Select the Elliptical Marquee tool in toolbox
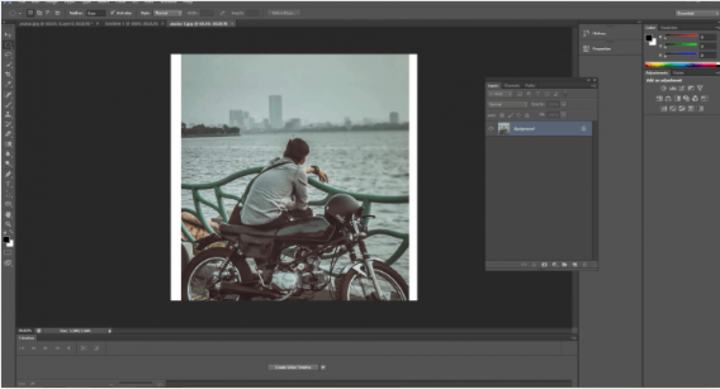The image size is (720, 389). (8, 45)
